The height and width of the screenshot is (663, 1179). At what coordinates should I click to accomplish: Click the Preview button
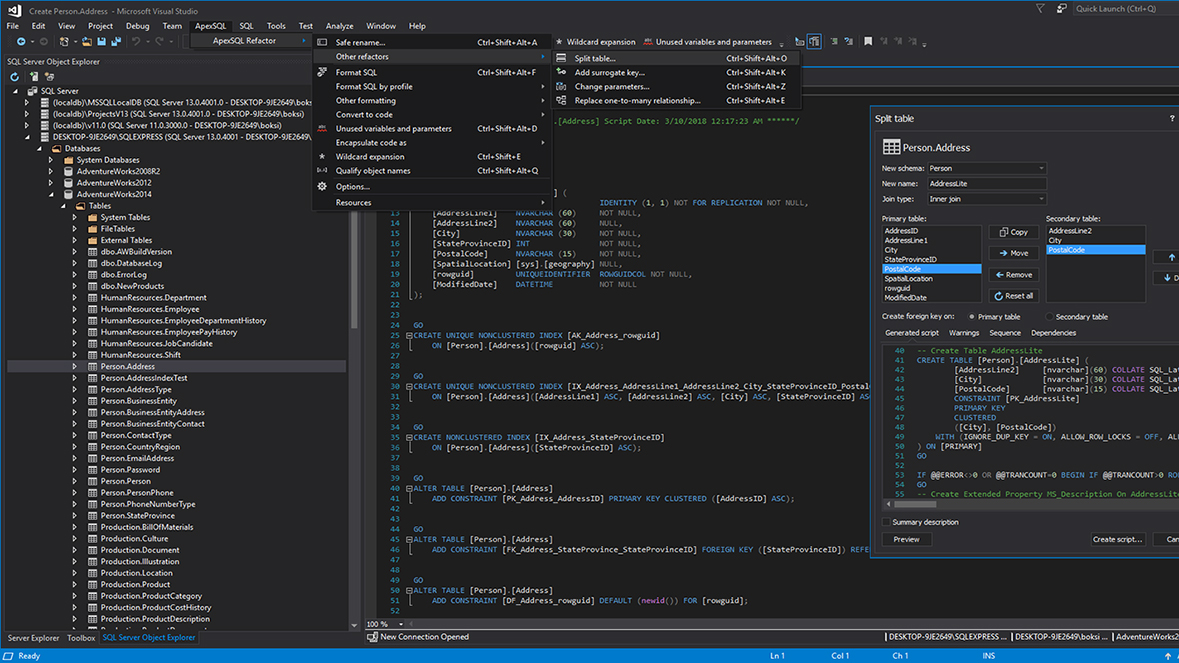click(x=906, y=539)
